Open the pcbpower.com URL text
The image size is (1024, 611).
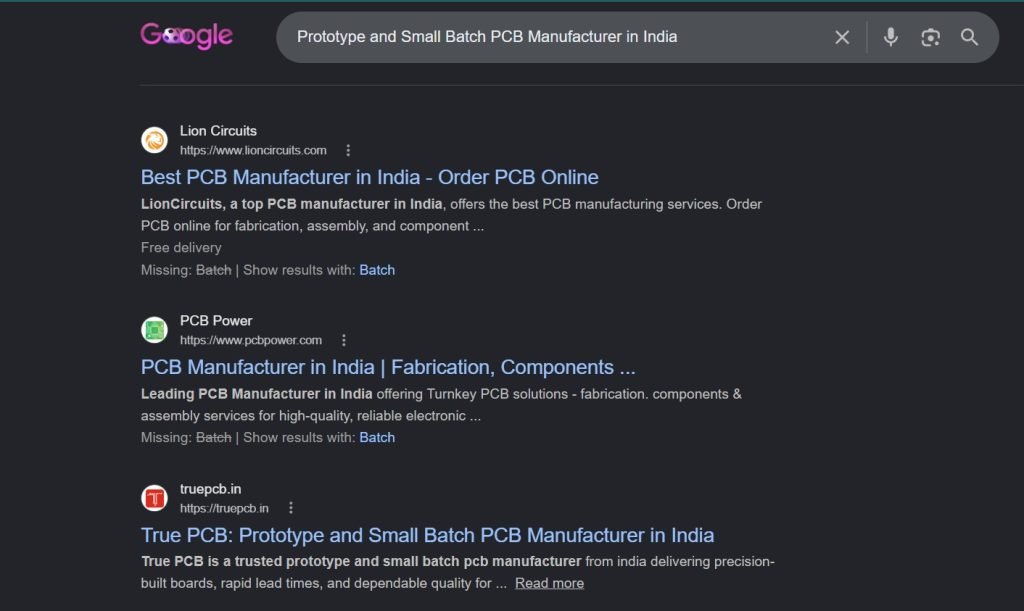[251, 340]
